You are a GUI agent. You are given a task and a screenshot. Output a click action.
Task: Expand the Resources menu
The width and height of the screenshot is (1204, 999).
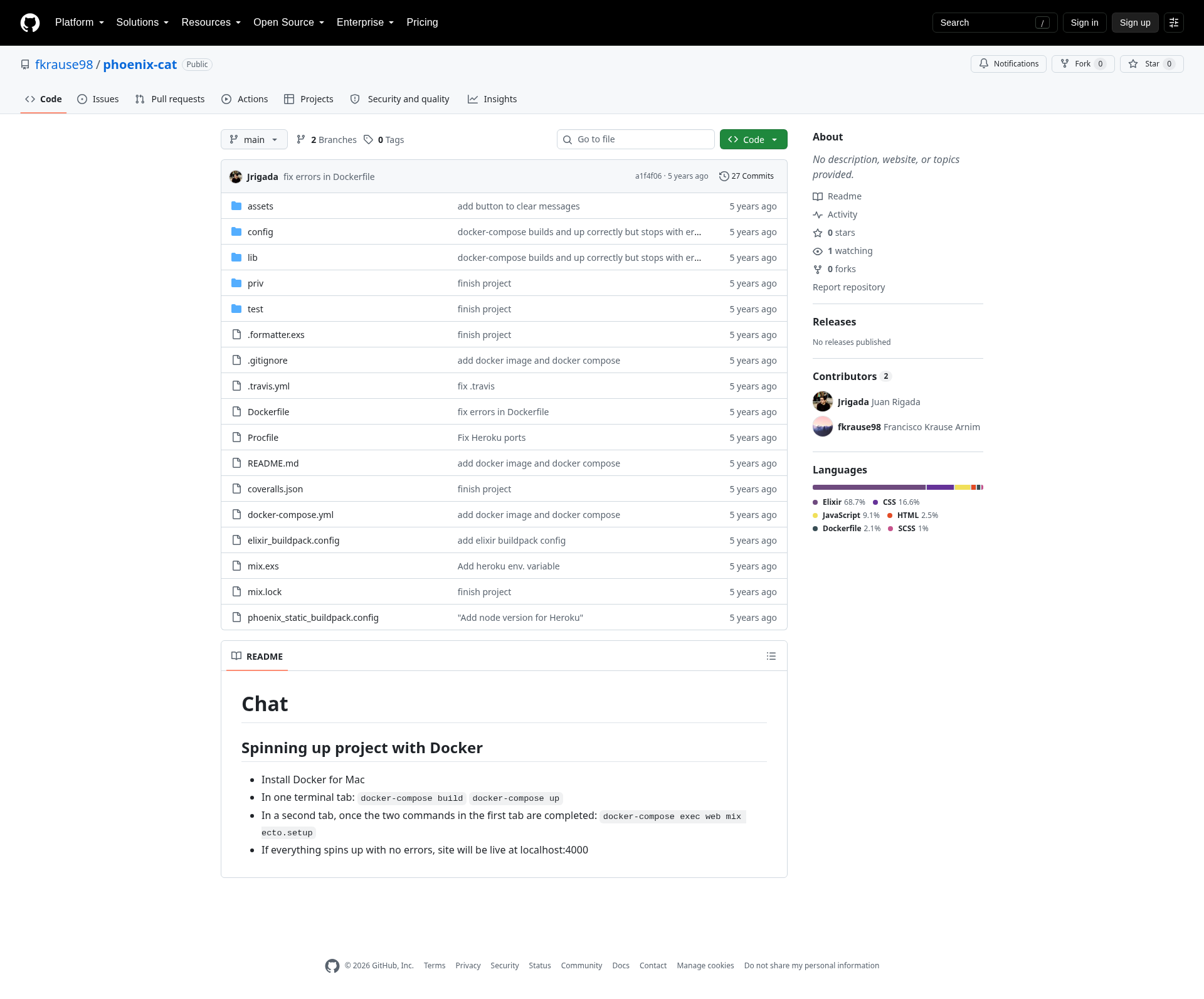(211, 23)
